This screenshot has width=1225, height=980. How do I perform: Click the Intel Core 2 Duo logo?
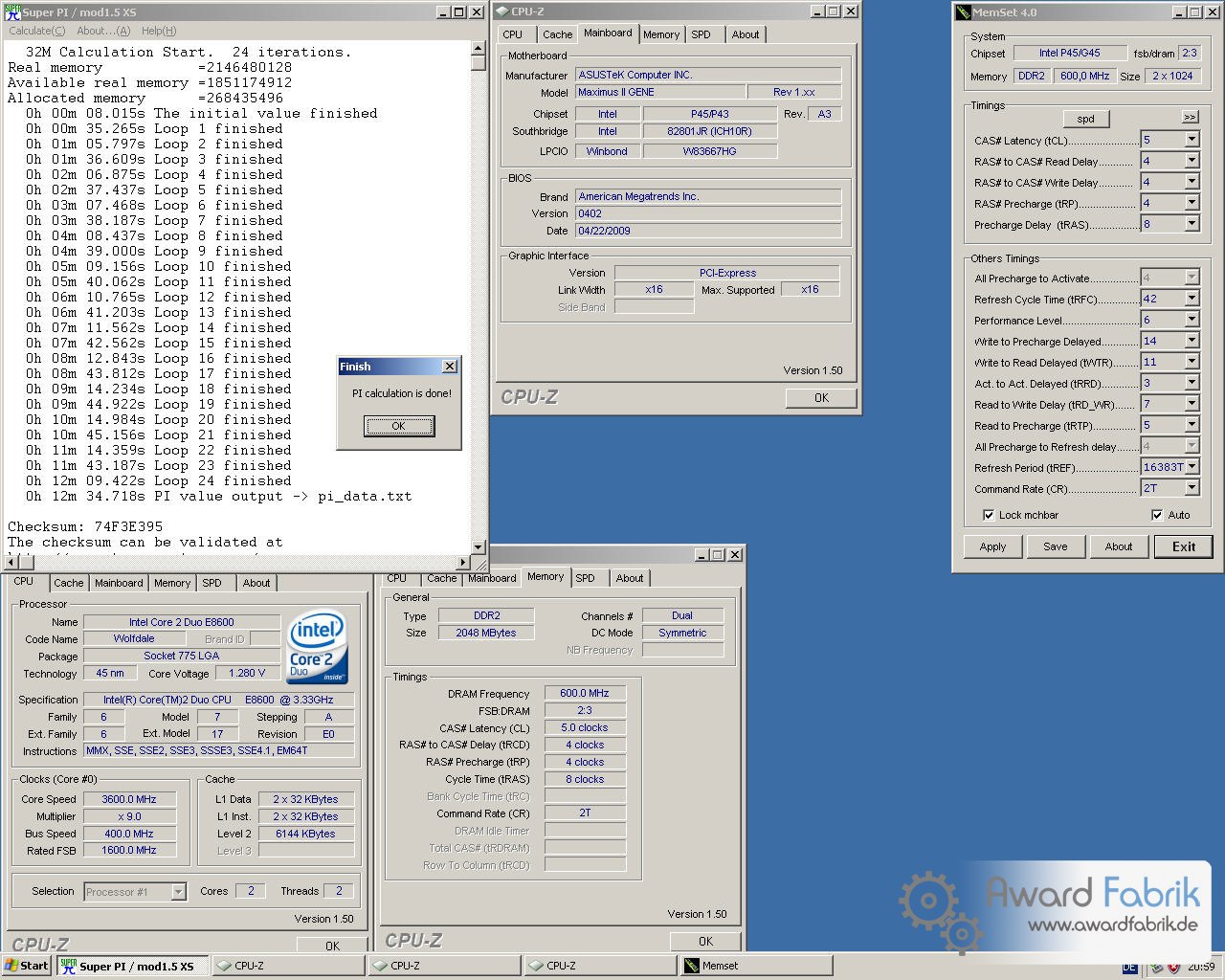click(x=318, y=648)
